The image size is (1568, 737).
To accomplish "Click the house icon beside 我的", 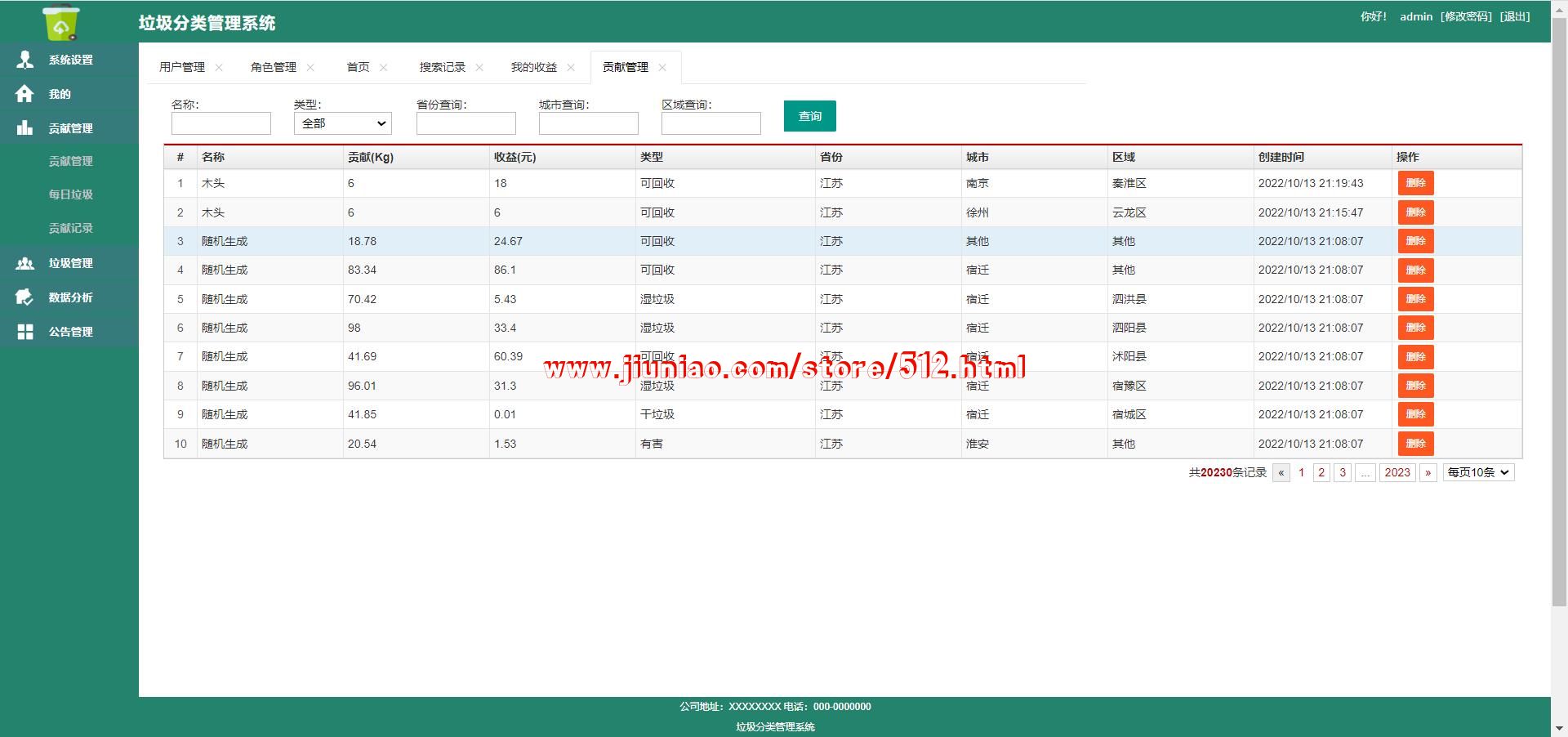I will pos(24,94).
